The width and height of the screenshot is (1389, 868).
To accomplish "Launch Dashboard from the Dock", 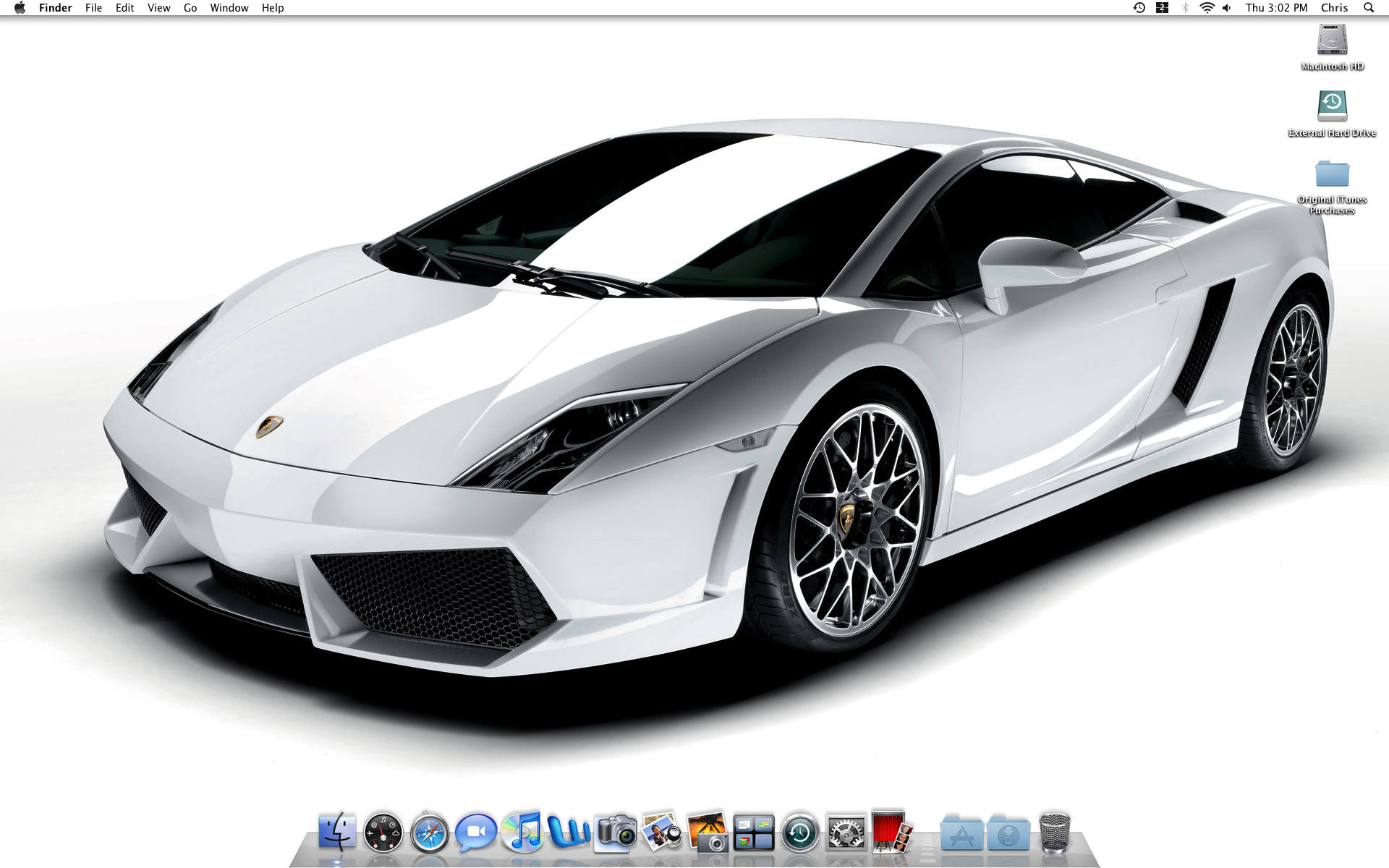I will [x=383, y=832].
